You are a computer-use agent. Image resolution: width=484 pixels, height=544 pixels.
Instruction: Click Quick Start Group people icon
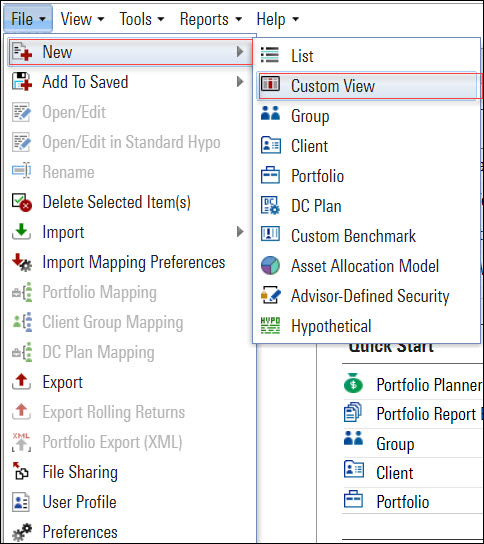click(353, 438)
